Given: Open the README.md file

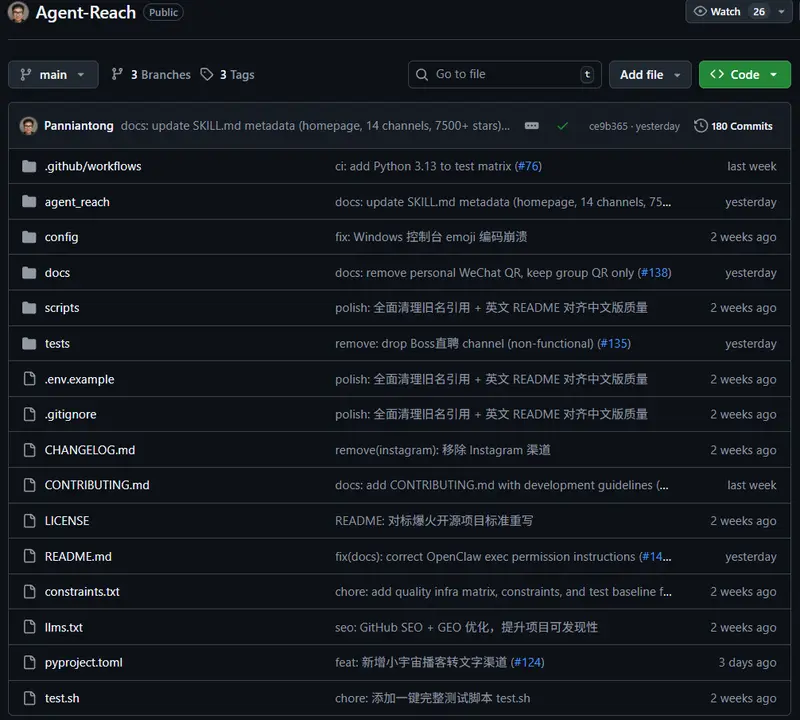Looking at the screenshot, I should tap(78, 557).
